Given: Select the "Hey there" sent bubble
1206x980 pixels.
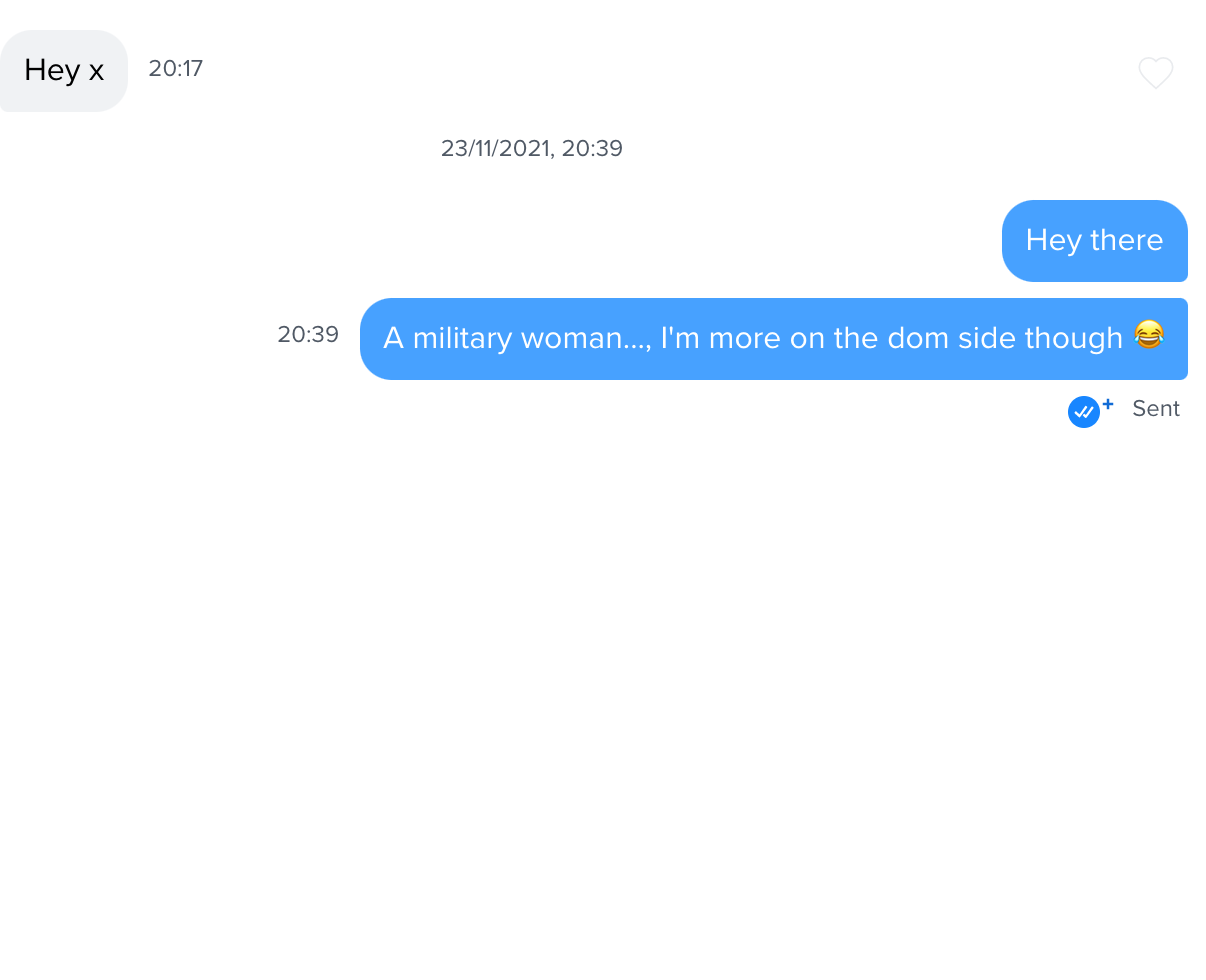Looking at the screenshot, I should [x=1095, y=241].
